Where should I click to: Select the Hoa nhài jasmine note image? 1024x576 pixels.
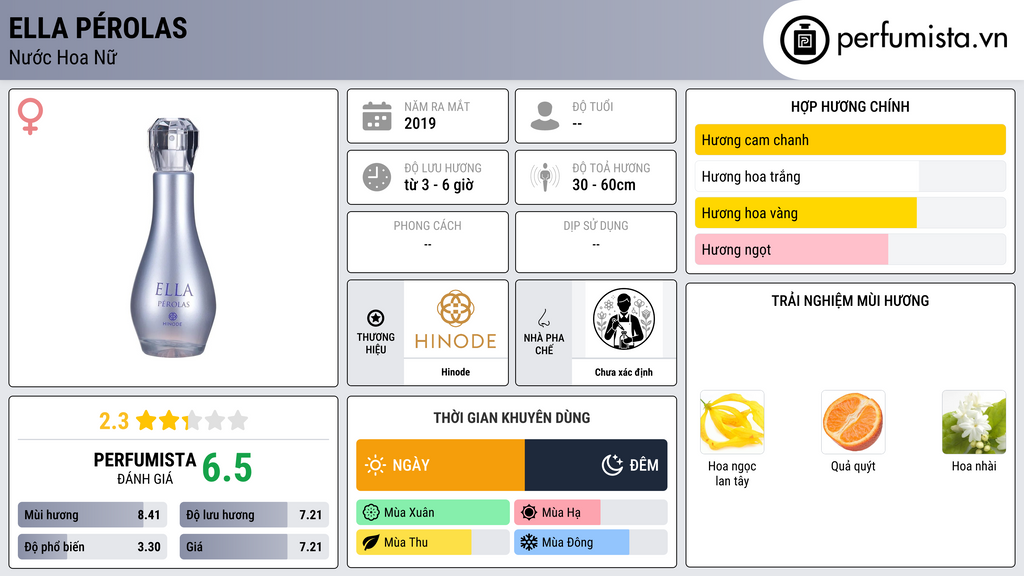(974, 422)
